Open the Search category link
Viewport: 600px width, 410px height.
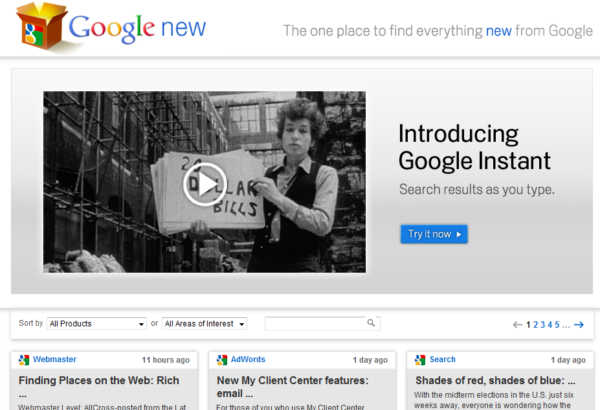click(442, 359)
